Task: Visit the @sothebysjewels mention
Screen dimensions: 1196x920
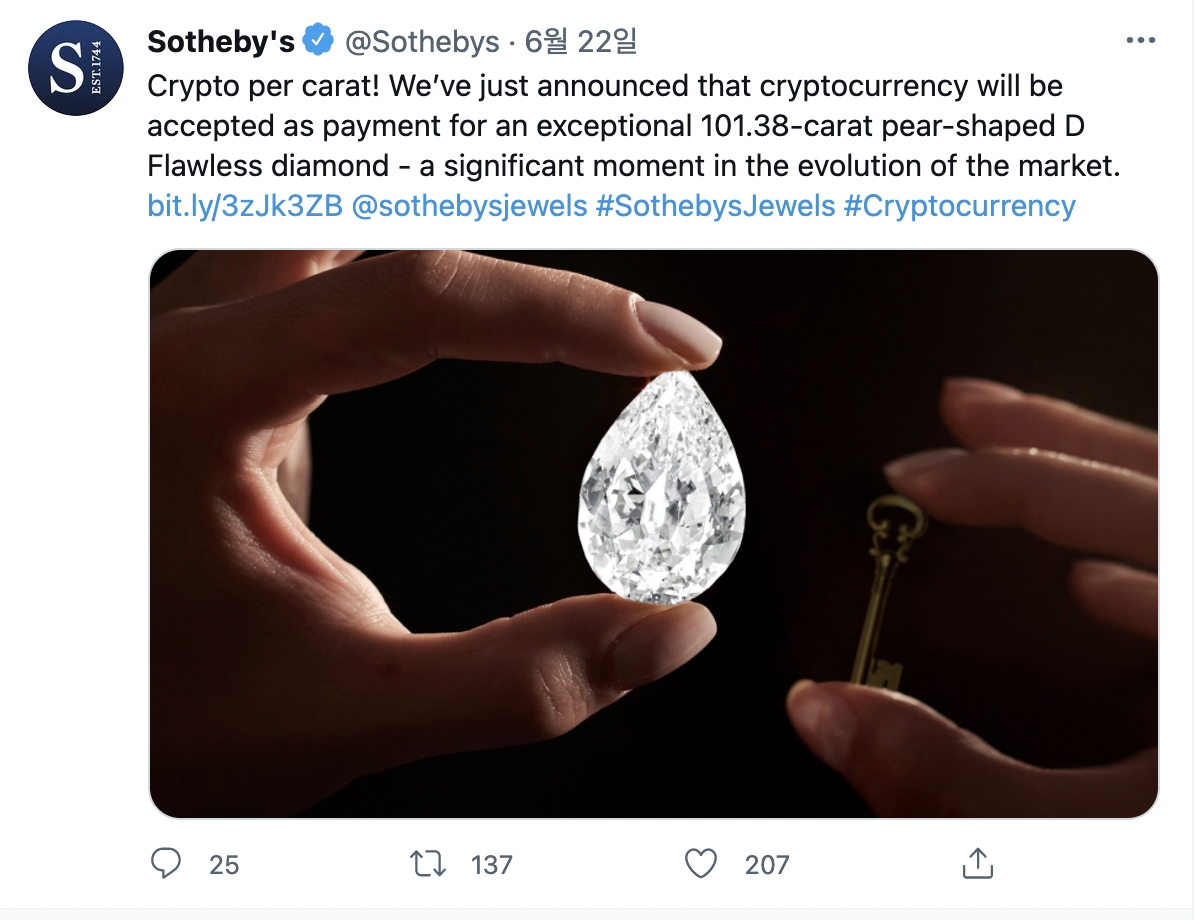Action: tap(469, 206)
